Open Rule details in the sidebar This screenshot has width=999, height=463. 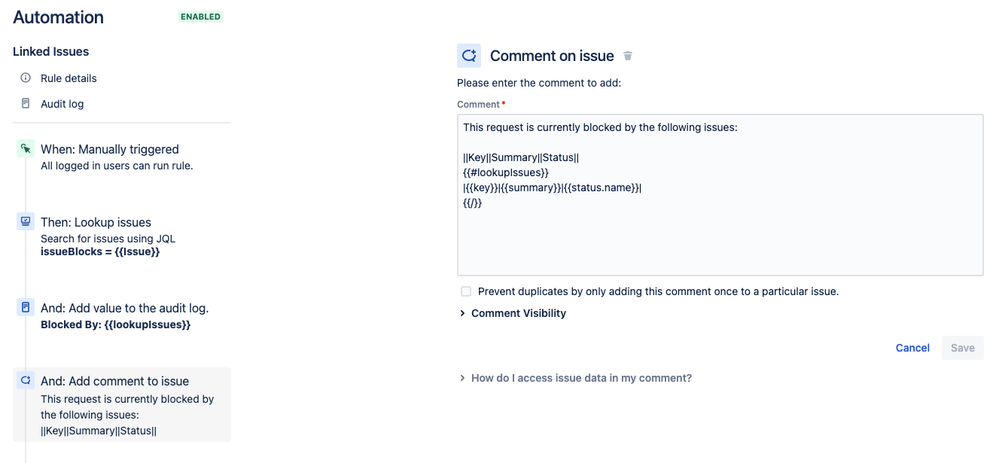pyautogui.click(x=69, y=78)
